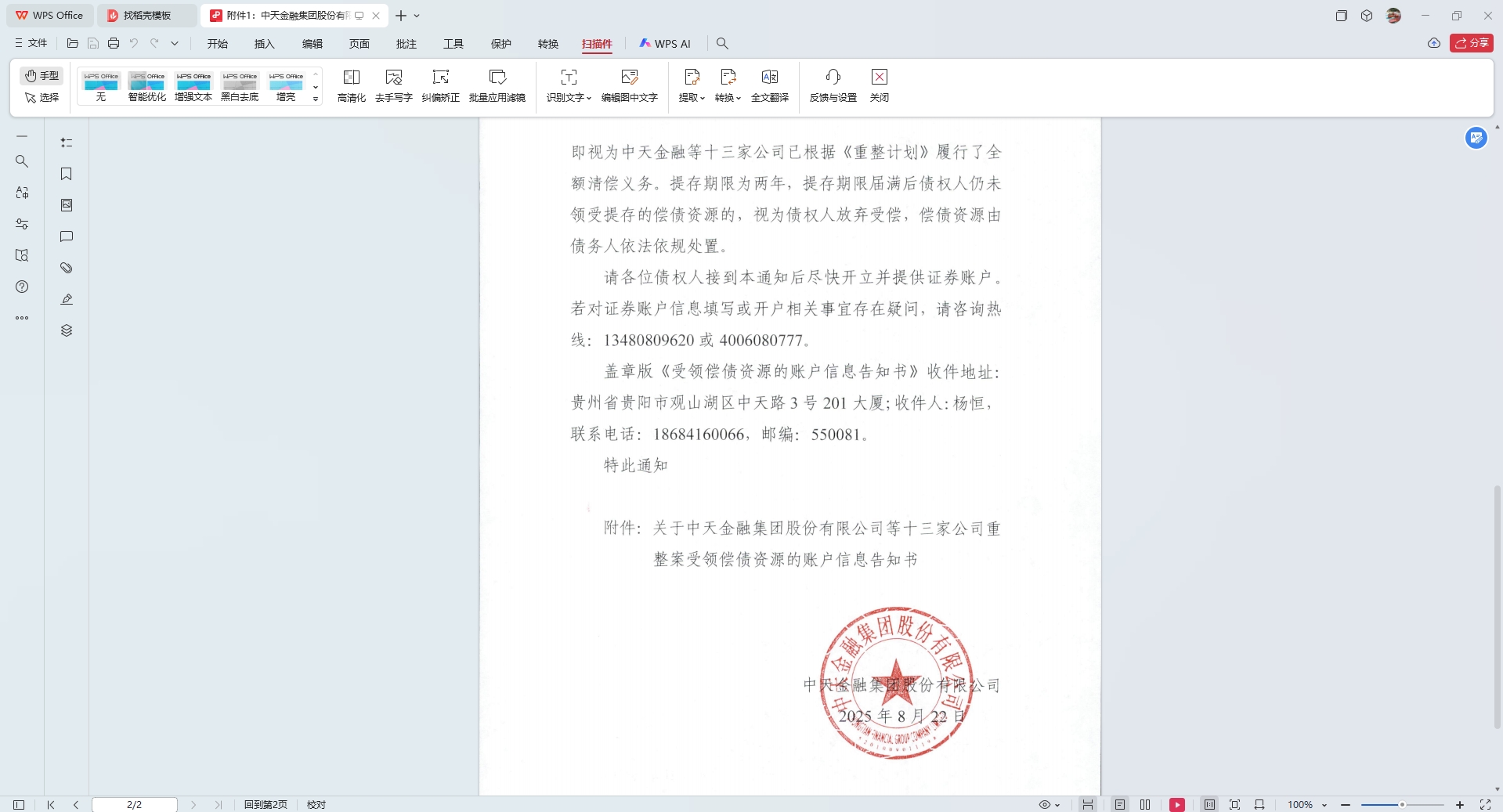Open the 转换 convert dropdown in ribbon

click(x=728, y=85)
